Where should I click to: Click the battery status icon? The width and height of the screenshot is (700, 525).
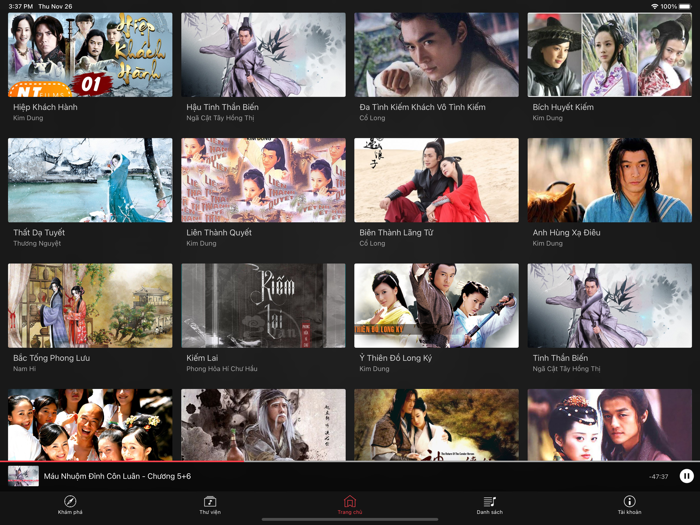[685, 6]
